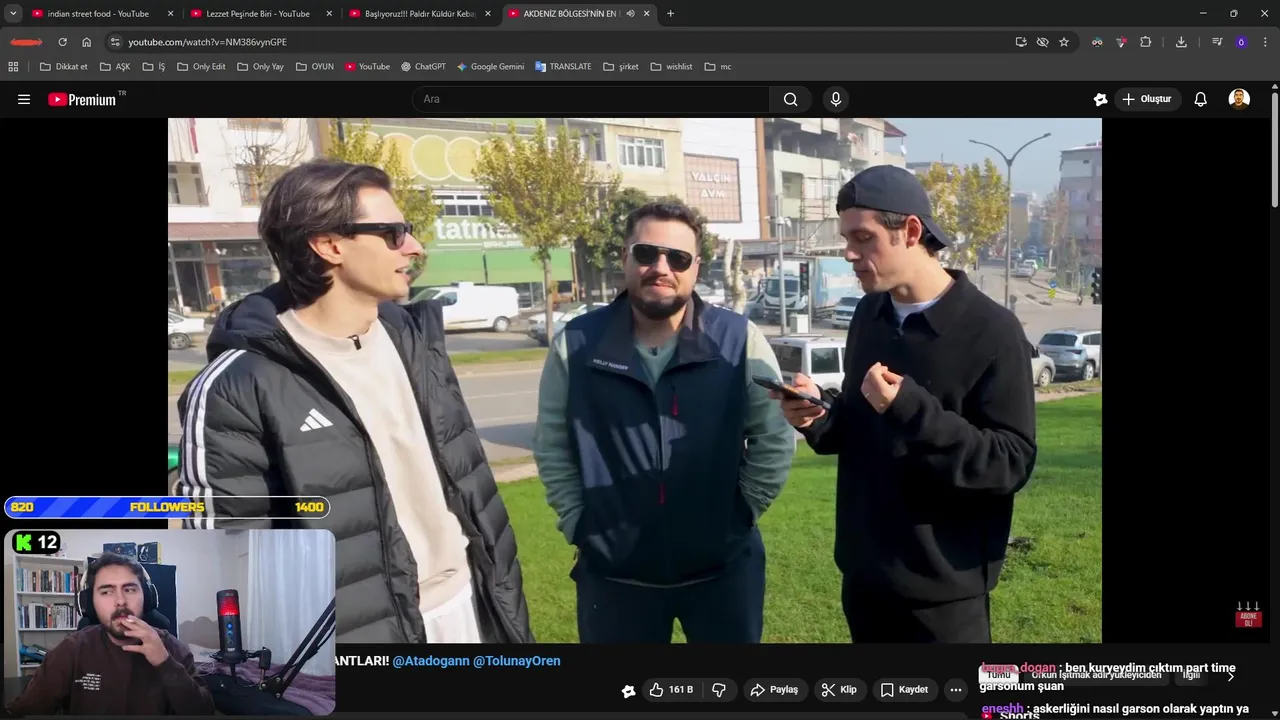Image resolution: width=1280 pixels, height=720 pixels.
Task: Dislike the video
Action: (719, 690)
